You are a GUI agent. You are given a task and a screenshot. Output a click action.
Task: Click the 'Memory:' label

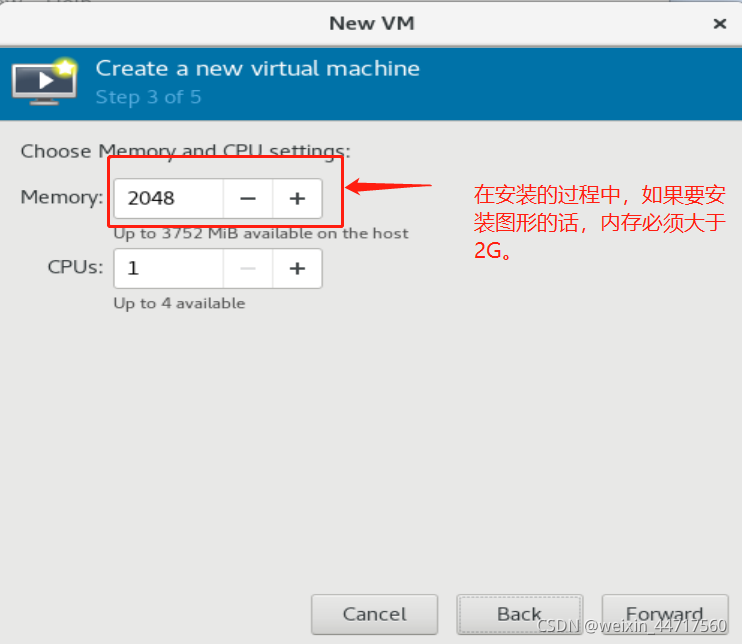point(62,197)
